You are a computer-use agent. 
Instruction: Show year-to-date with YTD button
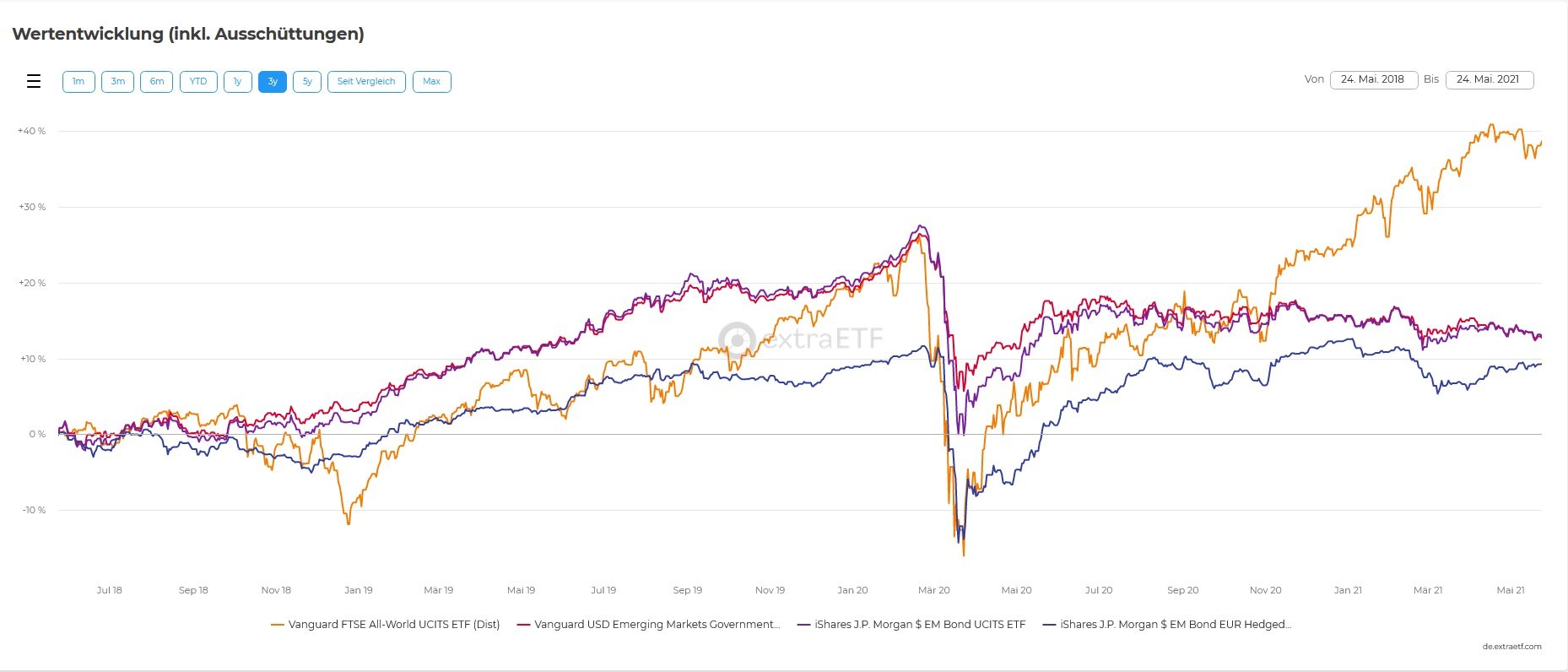click(198, 81)
